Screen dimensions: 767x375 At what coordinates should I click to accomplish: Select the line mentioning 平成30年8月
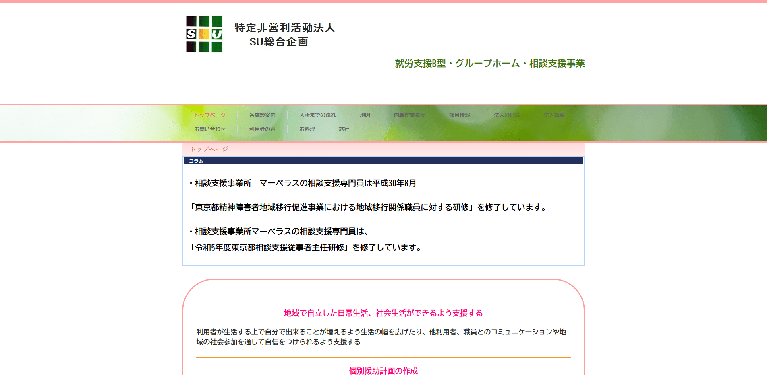pyautogui.click(x=303, y=183)
